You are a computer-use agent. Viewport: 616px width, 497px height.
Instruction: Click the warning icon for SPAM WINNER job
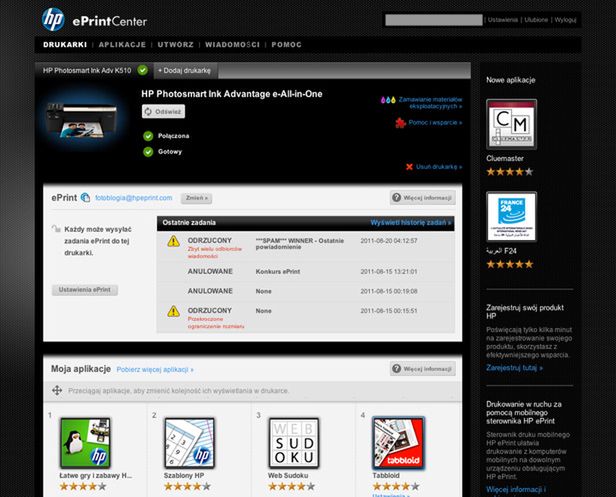click(174, 241)
